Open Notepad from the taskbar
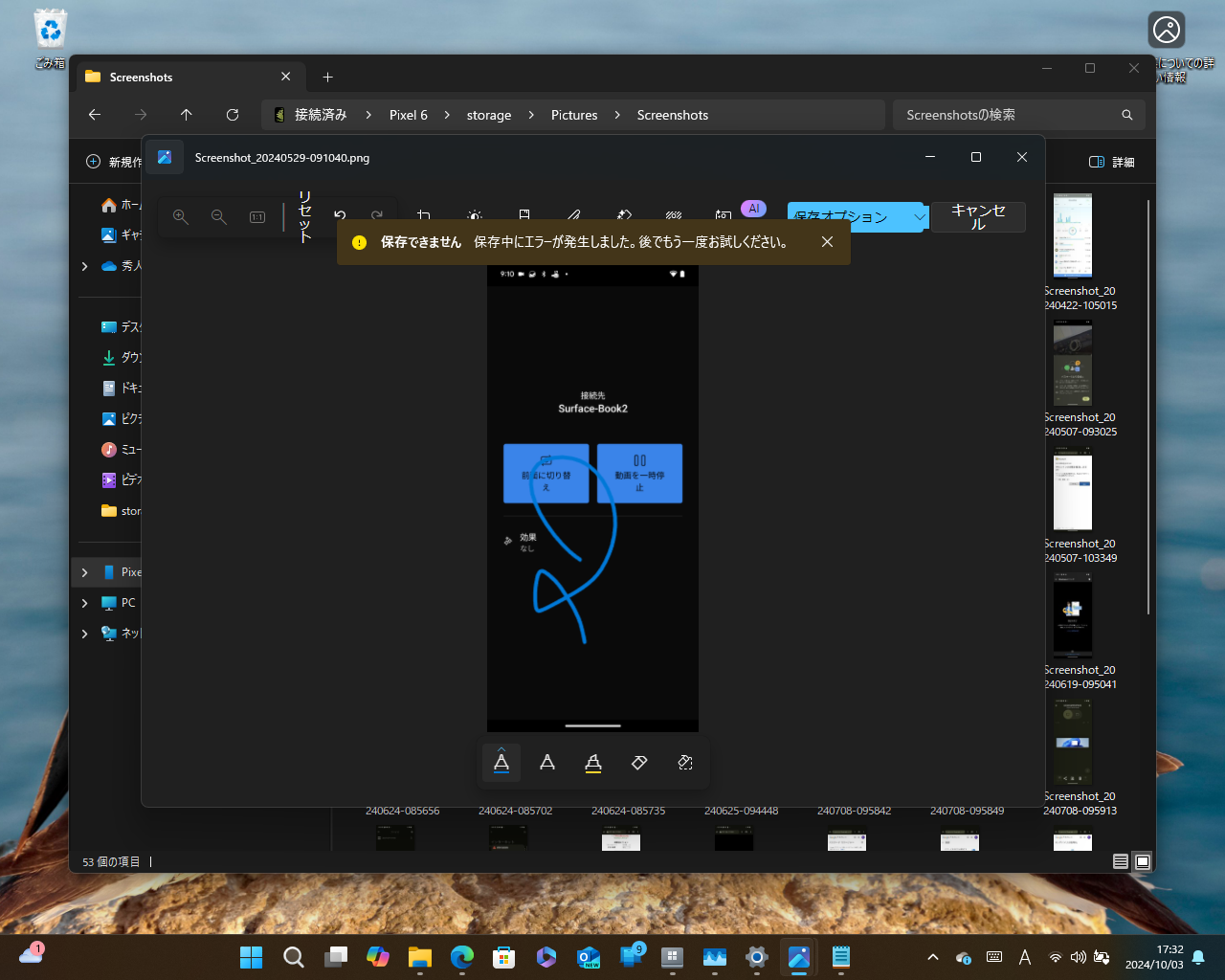The image size is (1225, 980). [x=841, y=957]
